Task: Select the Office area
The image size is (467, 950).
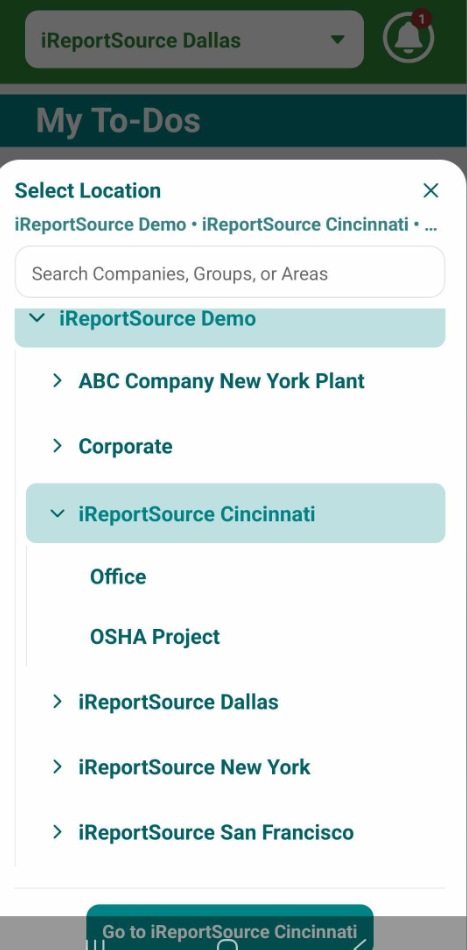Action: [x=118, y=576]
